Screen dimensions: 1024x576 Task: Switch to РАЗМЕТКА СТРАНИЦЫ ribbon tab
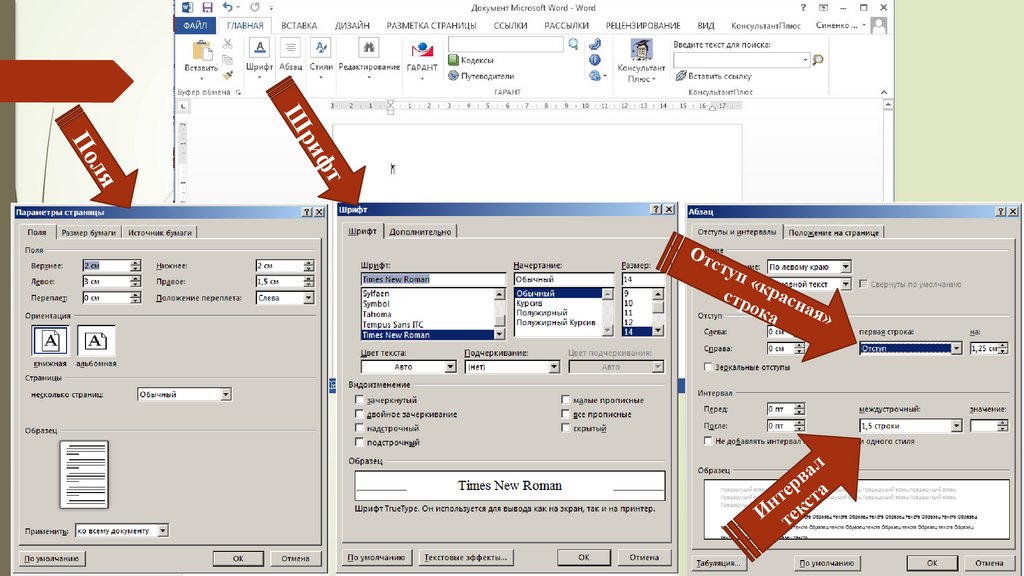tap(431, 25)
